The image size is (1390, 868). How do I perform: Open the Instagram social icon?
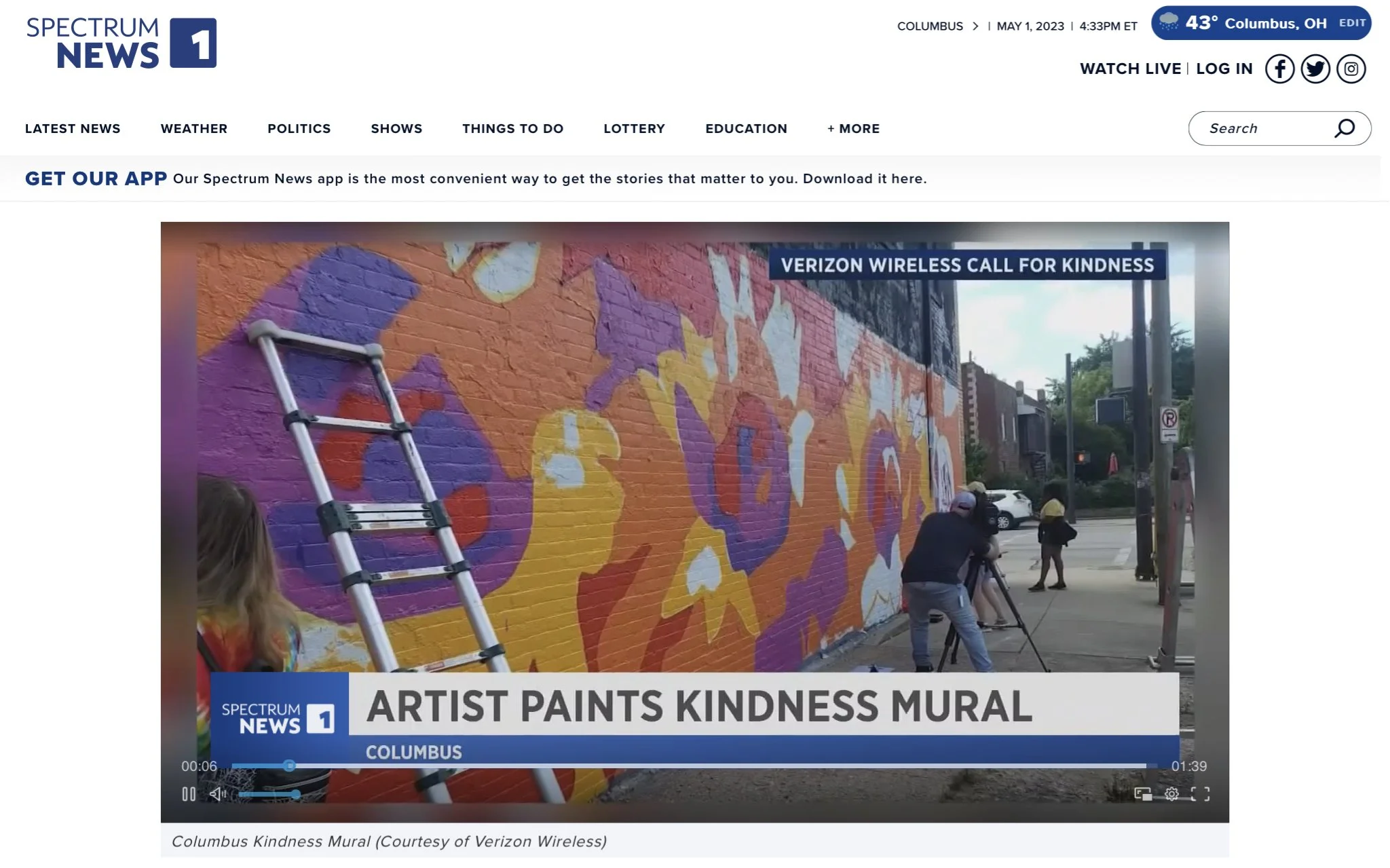pyautogui.click(x=1351, y=69)
